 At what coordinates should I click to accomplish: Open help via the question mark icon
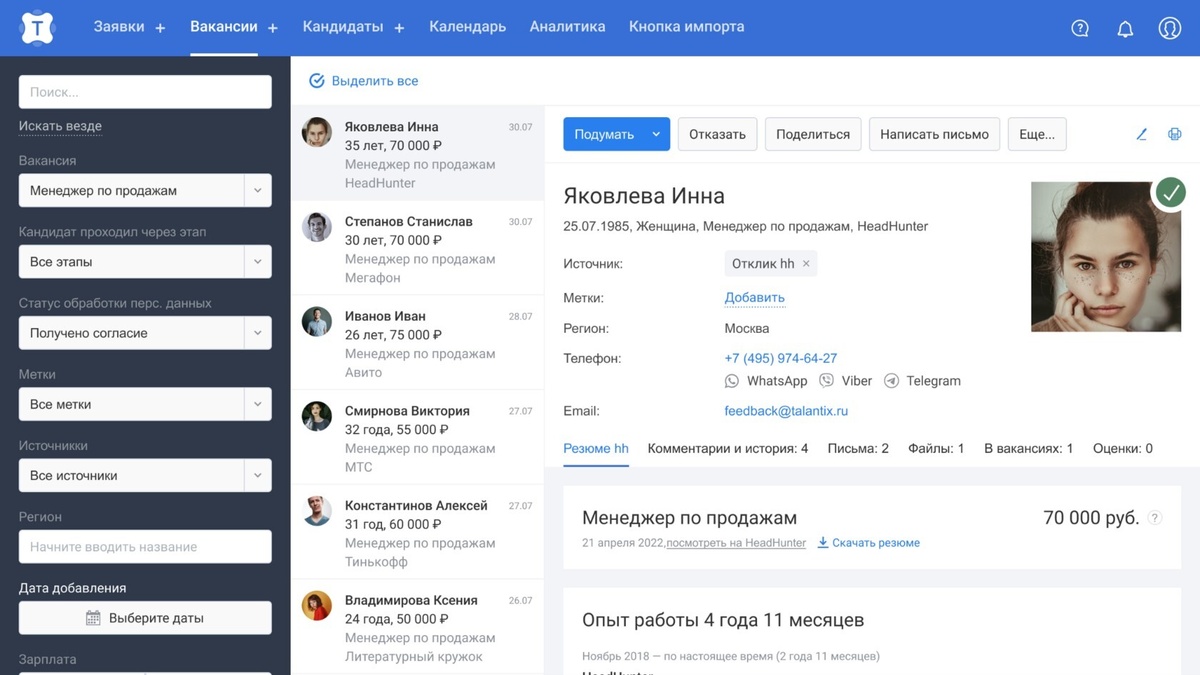[x=1080, y=28]
